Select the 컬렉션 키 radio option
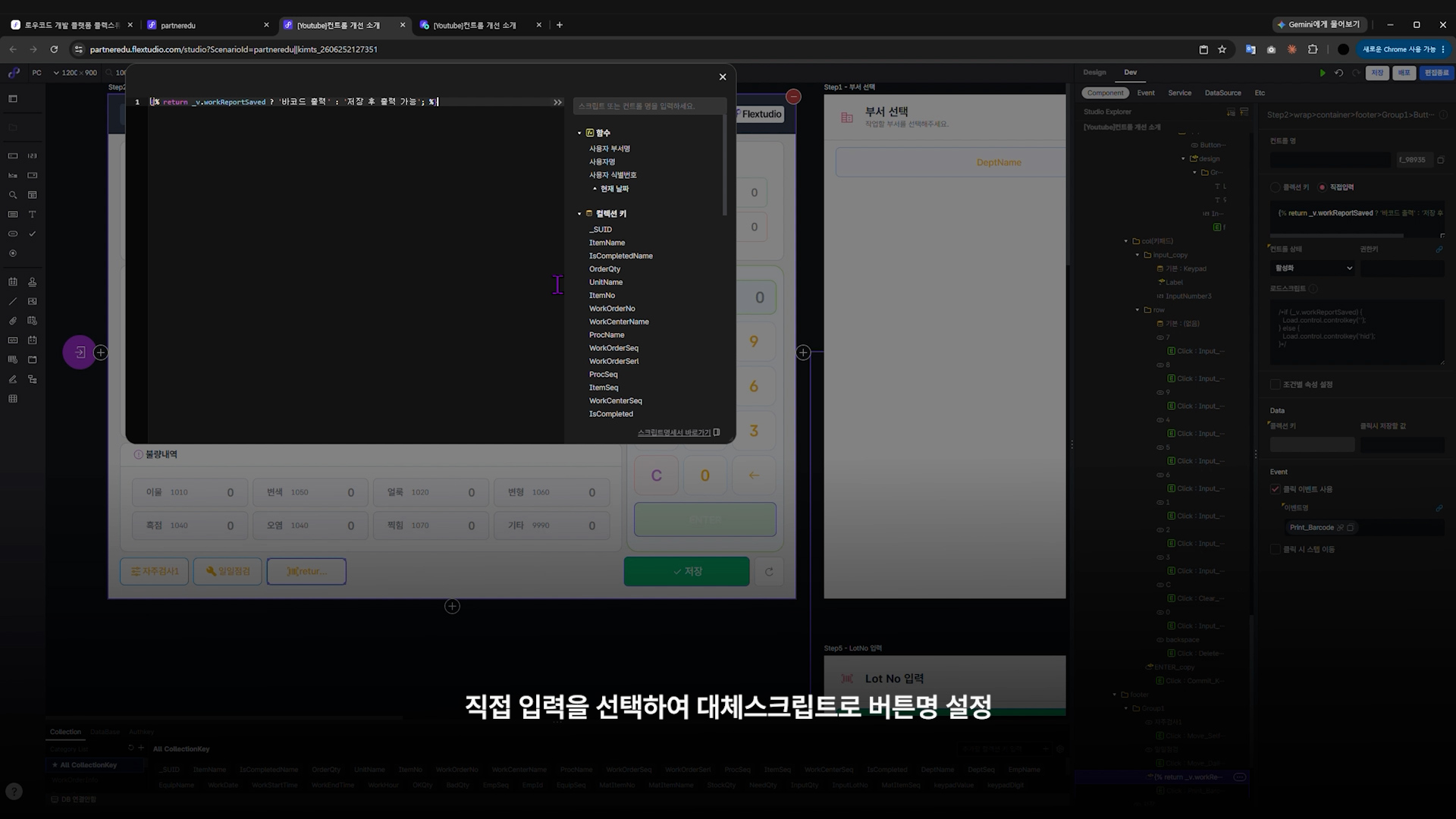This screenshot has height=819, width=1456. pos(1276,187)
